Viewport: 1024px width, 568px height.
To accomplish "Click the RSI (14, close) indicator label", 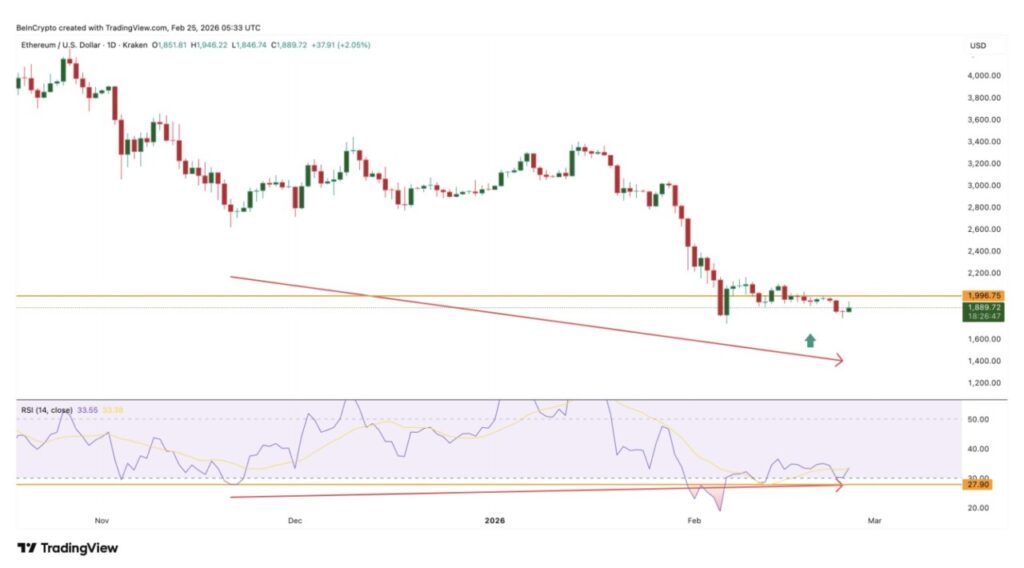I will tap(45, 409).
